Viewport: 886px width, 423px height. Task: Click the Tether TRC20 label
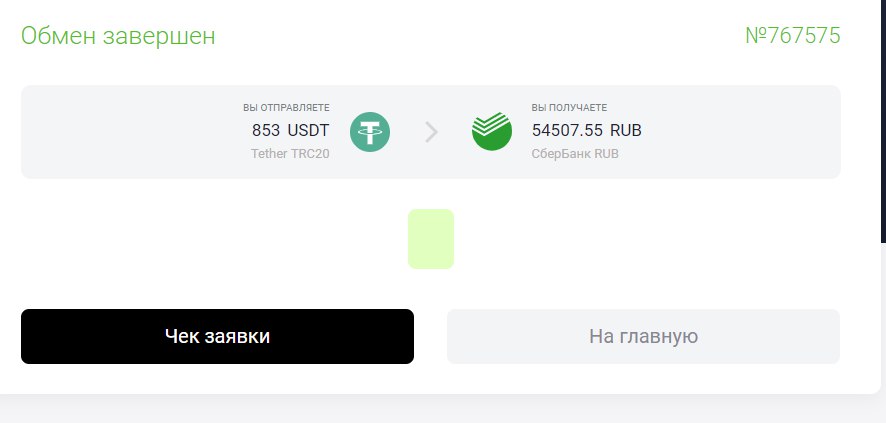point(290,154)
